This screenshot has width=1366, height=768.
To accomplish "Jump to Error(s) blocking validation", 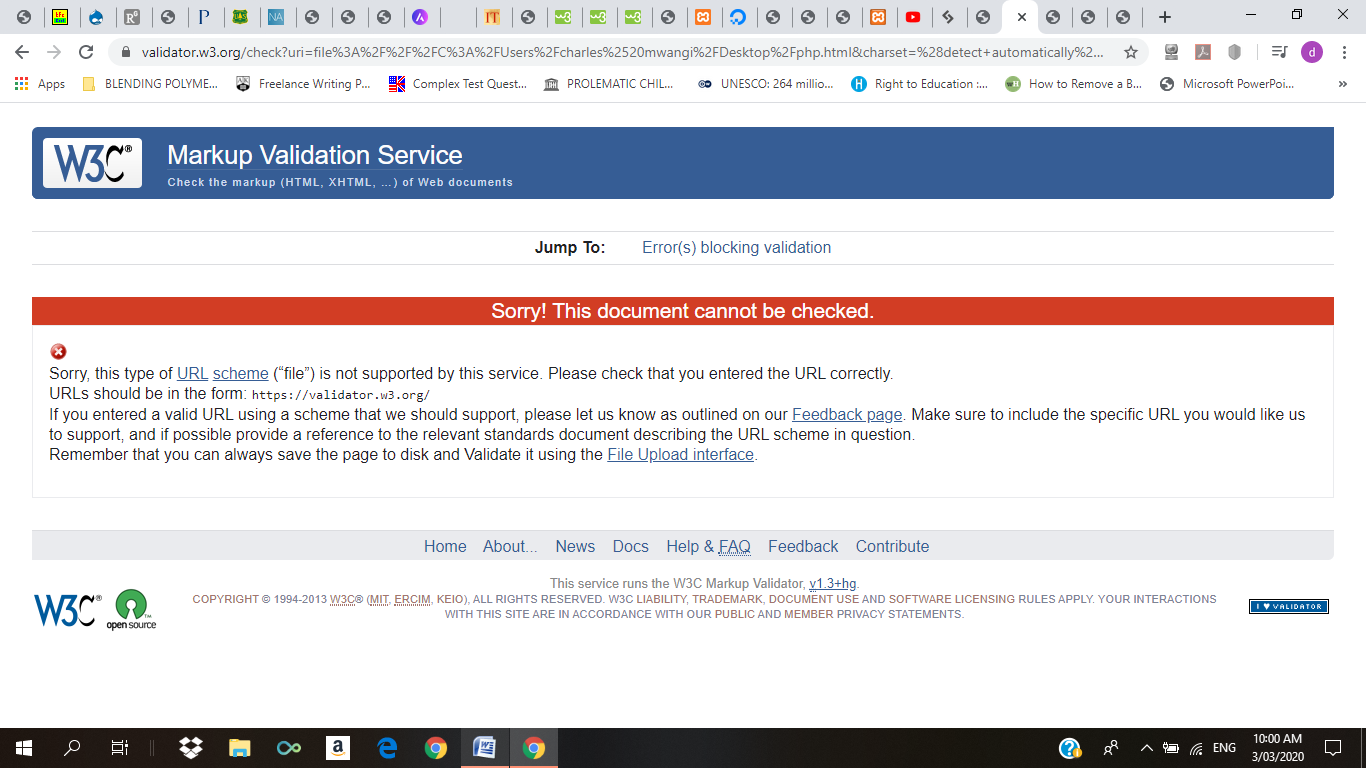I will 736,247.
